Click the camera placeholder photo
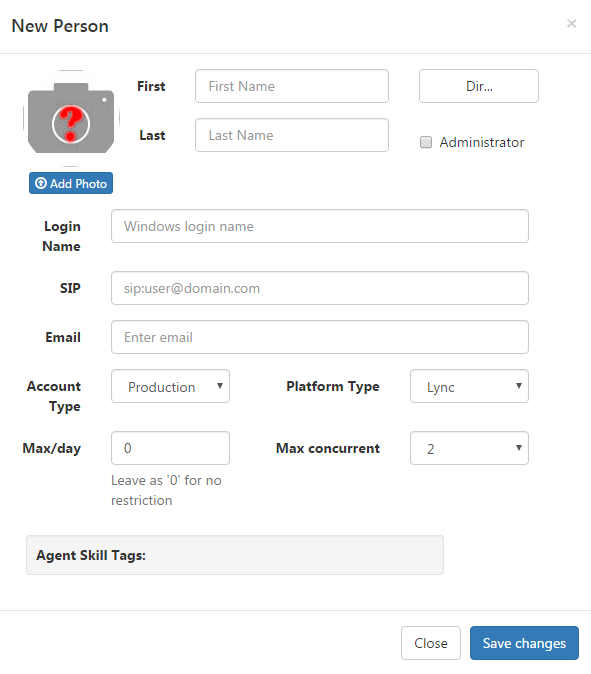 (71, 118)
